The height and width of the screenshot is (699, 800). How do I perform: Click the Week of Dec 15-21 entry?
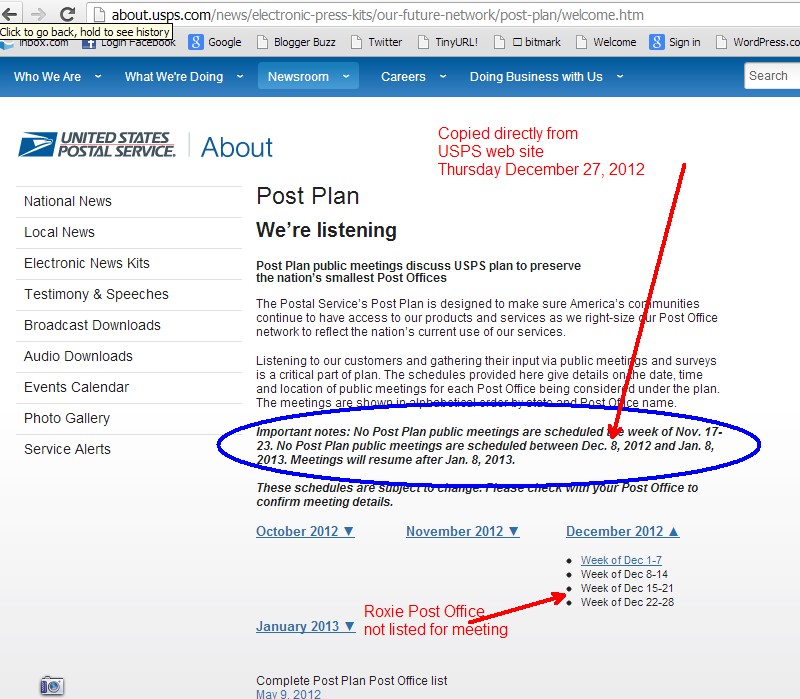tap(627, 588)
